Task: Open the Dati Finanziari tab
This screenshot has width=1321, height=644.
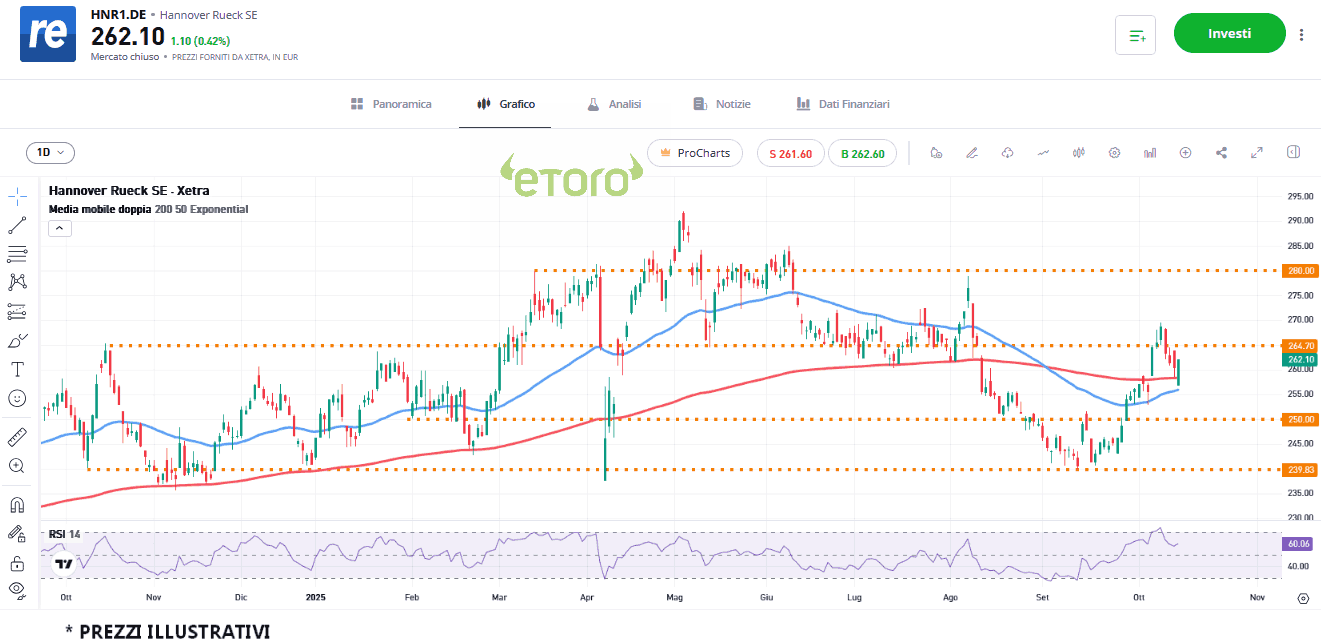Action: pyautogui.click(x=842, y=104)
